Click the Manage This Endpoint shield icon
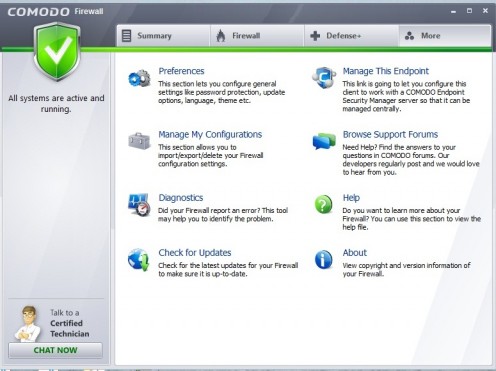 (x=324, y=78)
